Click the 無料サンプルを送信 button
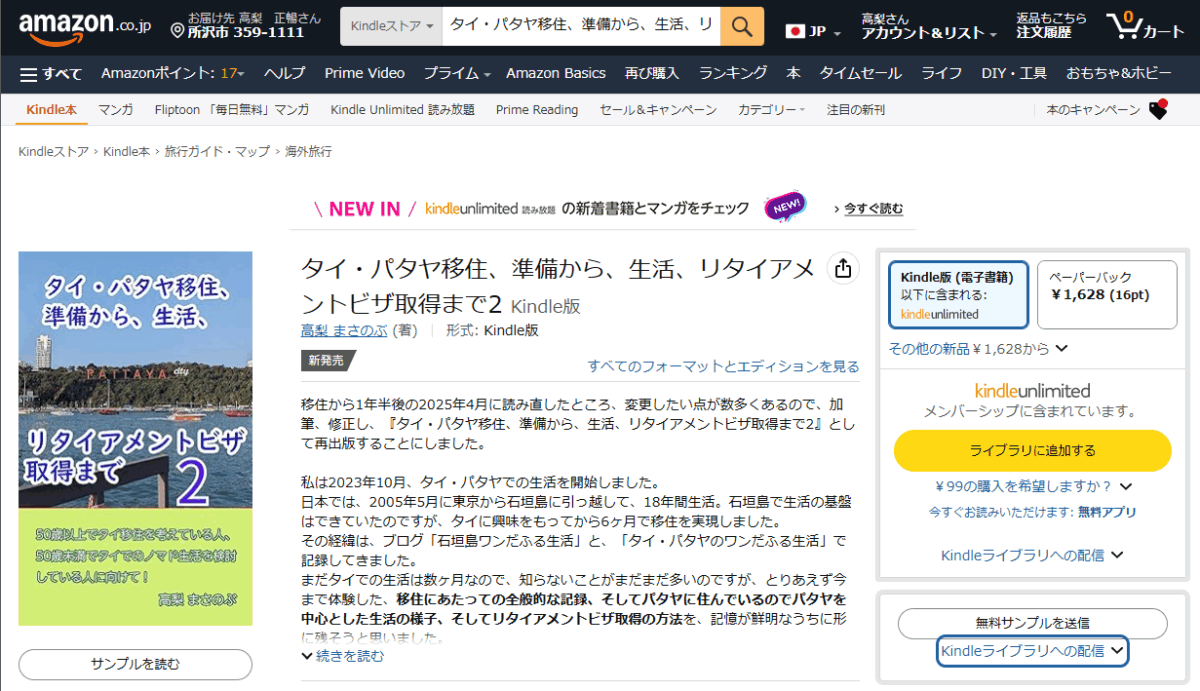 coord(1032,623)
